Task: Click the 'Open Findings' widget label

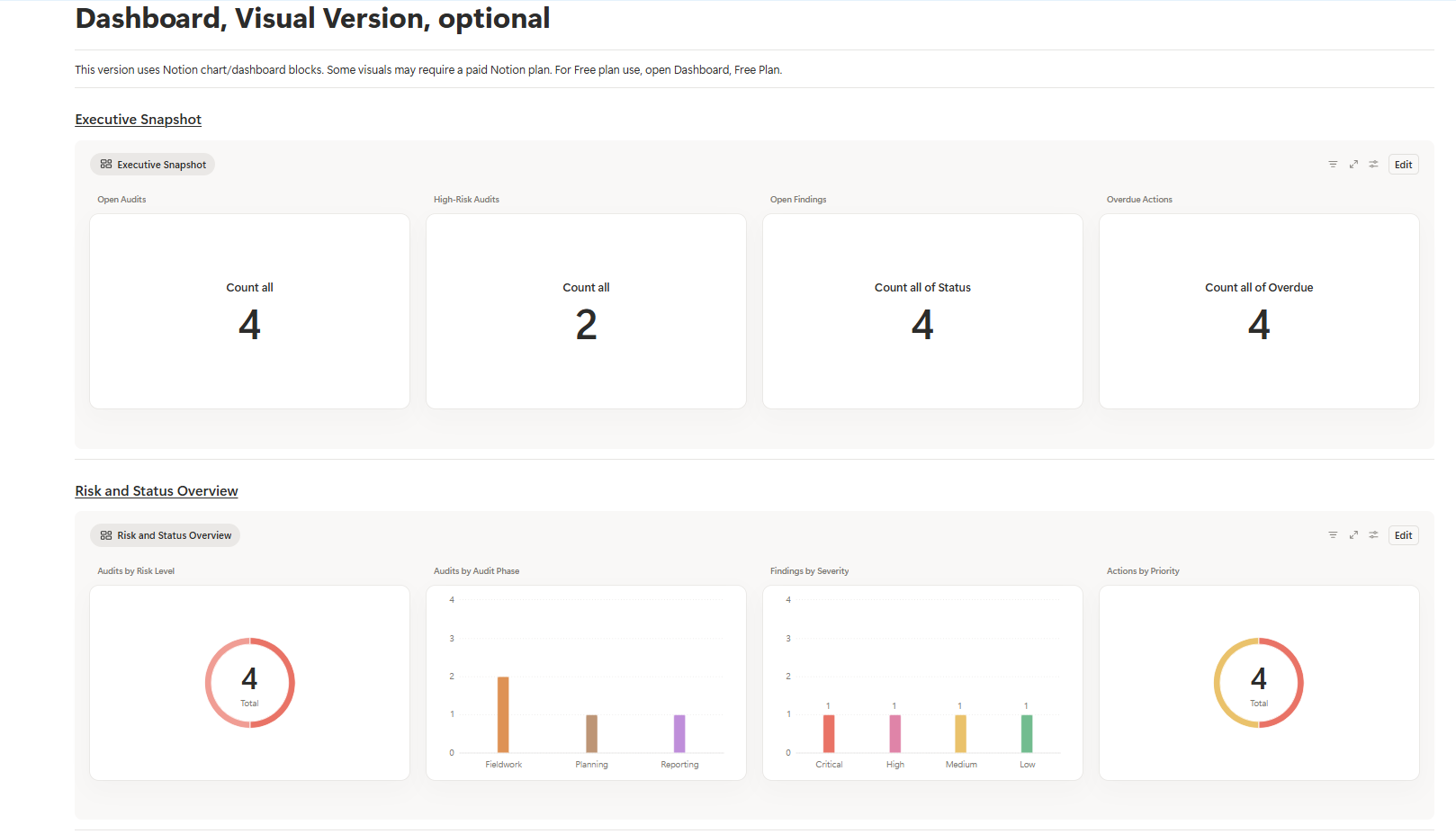Action: [798, 200]
